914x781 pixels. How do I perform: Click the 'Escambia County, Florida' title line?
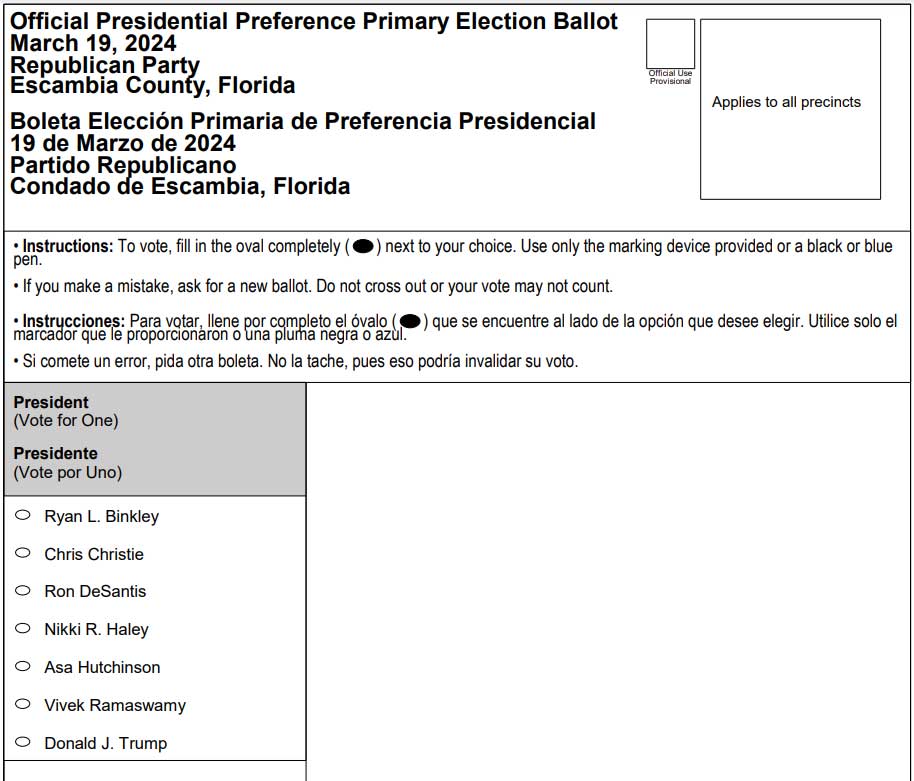tap(152, 86)
